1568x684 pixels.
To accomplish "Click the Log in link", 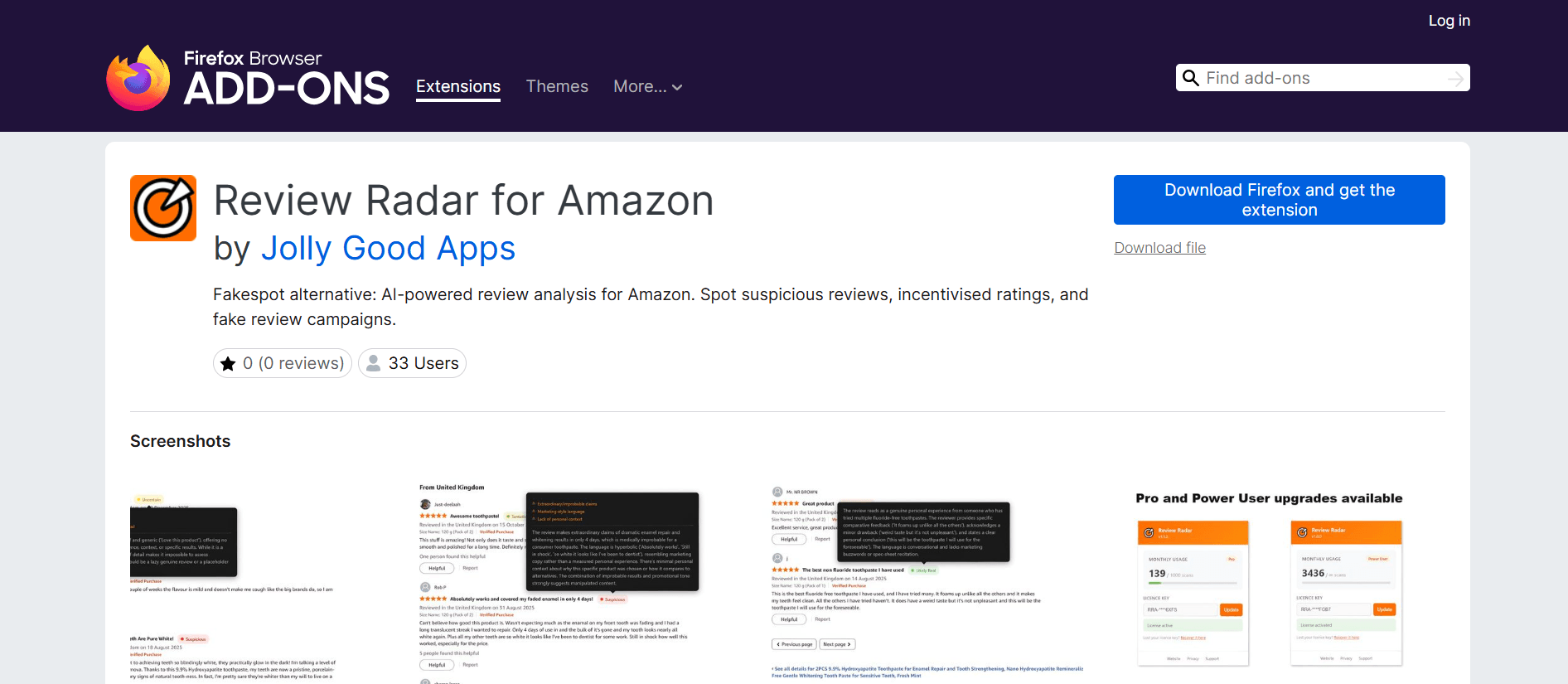I will tap(1449, 21).
